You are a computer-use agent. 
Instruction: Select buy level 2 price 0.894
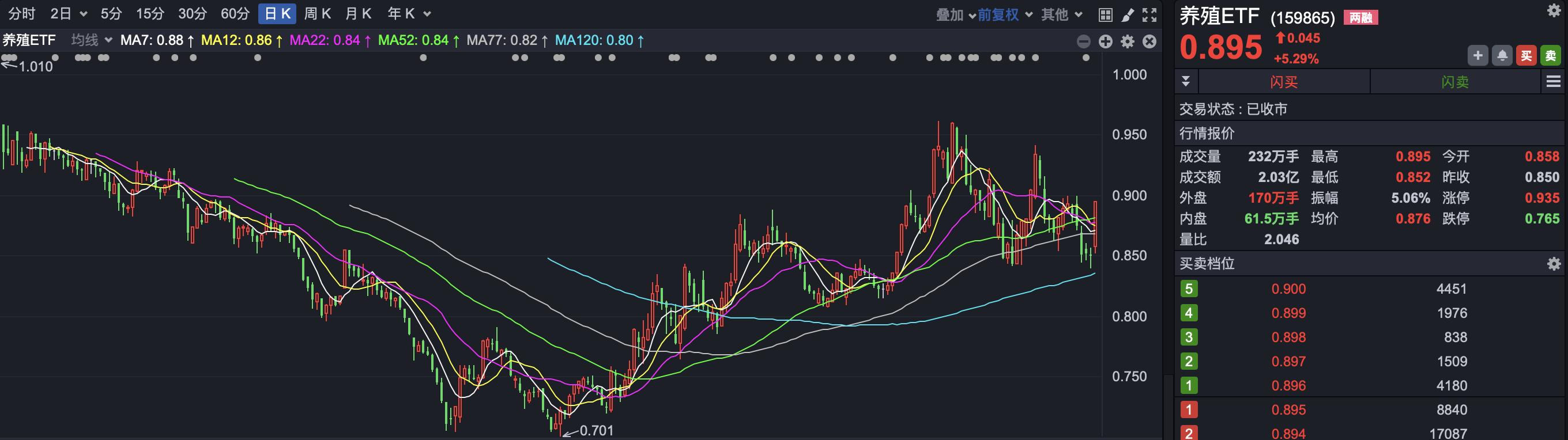click(1288, 433)
